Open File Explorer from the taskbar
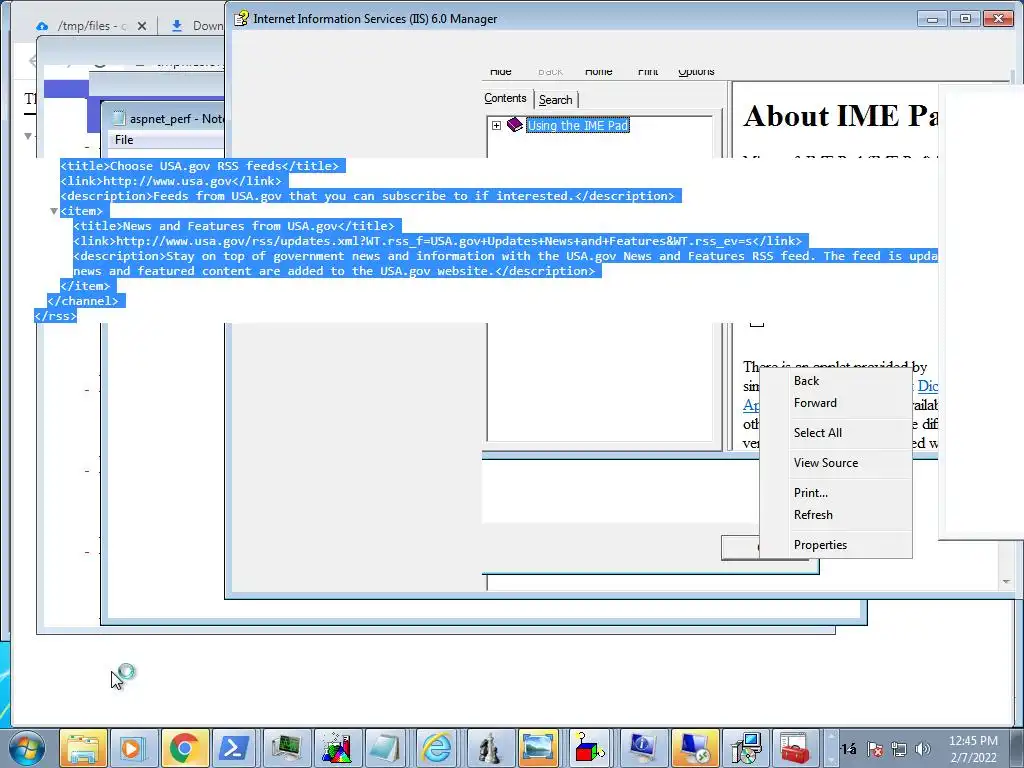The image size is (1024, 768). (83, 748)
